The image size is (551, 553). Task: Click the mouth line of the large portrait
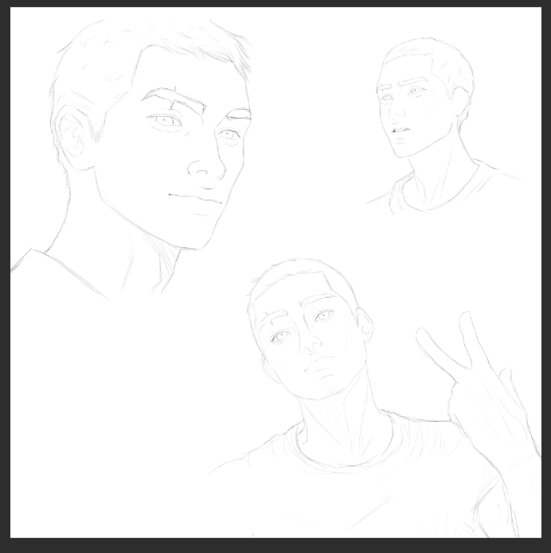195,198
